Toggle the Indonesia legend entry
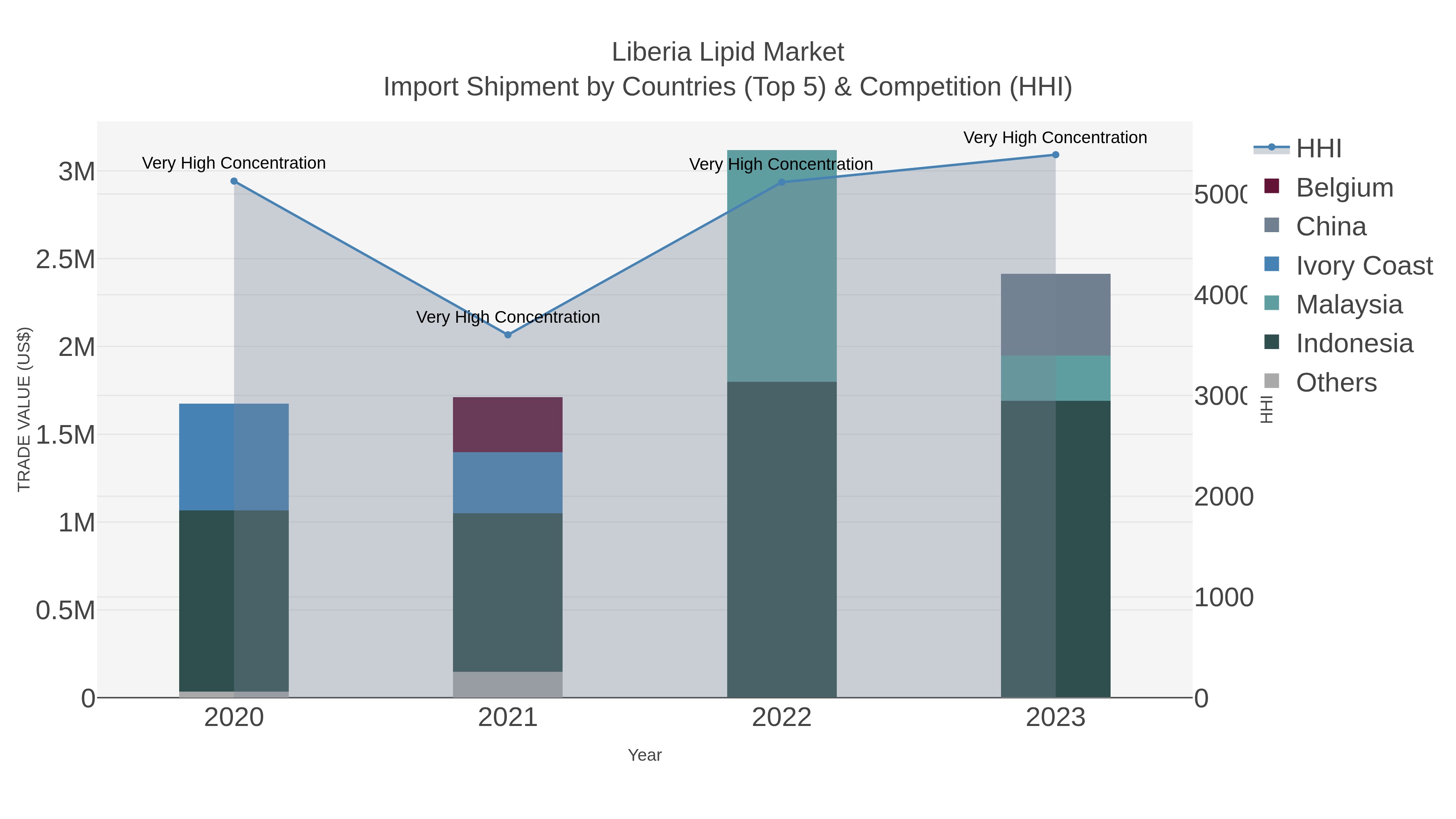Screen dimensions: 1456x819 1338,344
